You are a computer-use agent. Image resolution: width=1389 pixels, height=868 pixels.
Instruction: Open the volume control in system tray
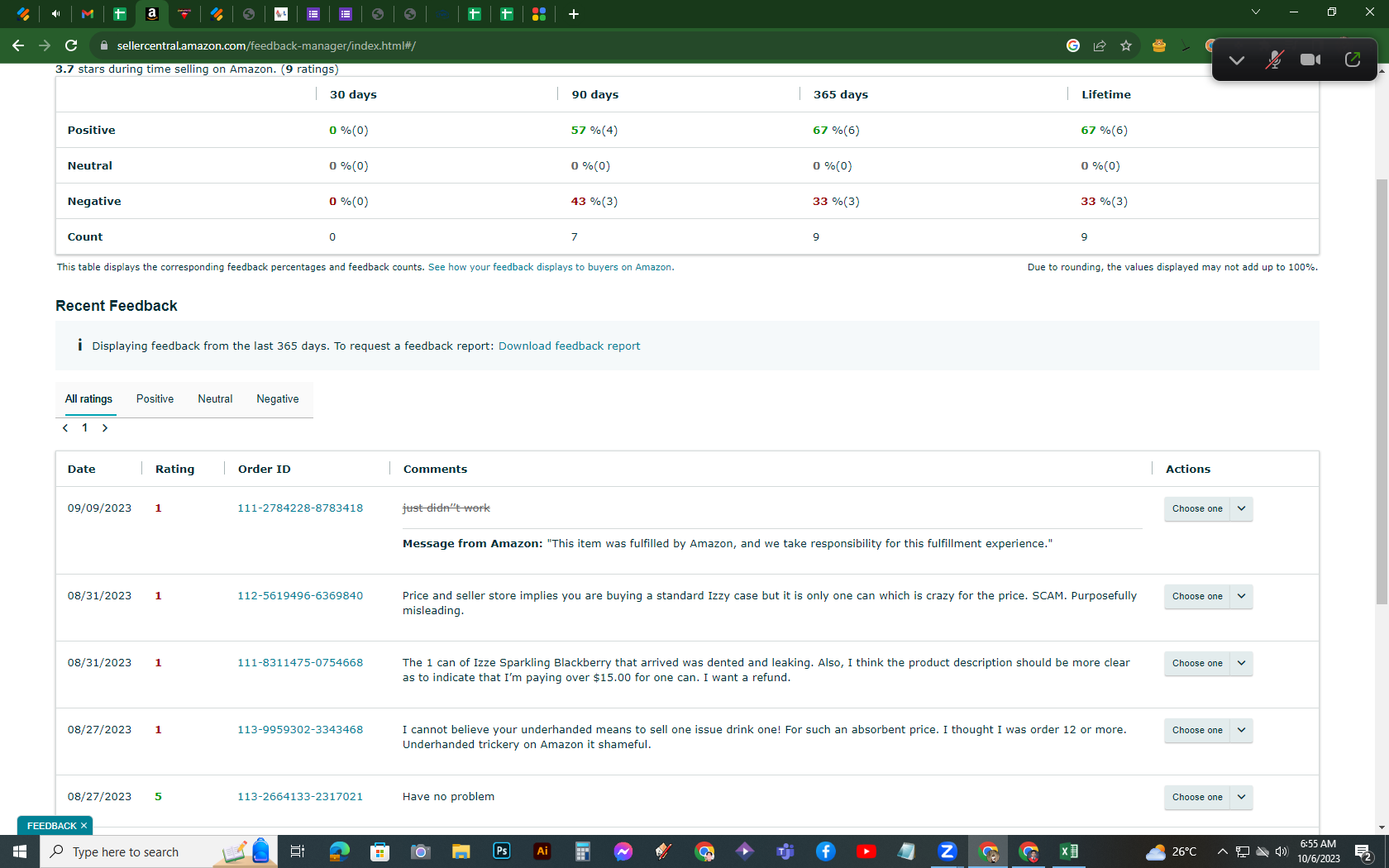1282,851
